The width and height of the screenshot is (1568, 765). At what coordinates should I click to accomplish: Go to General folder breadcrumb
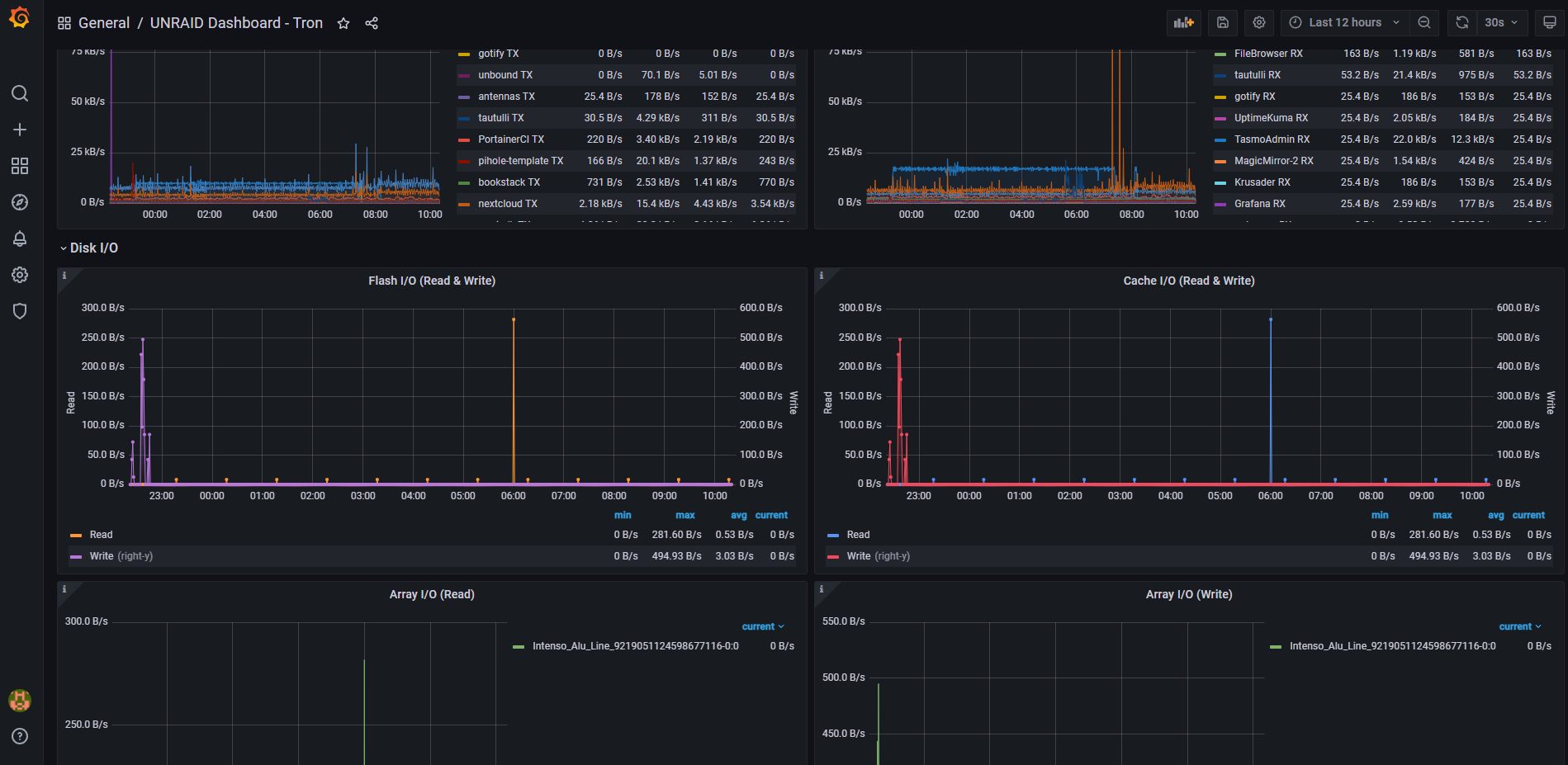[x=104, y=23]
